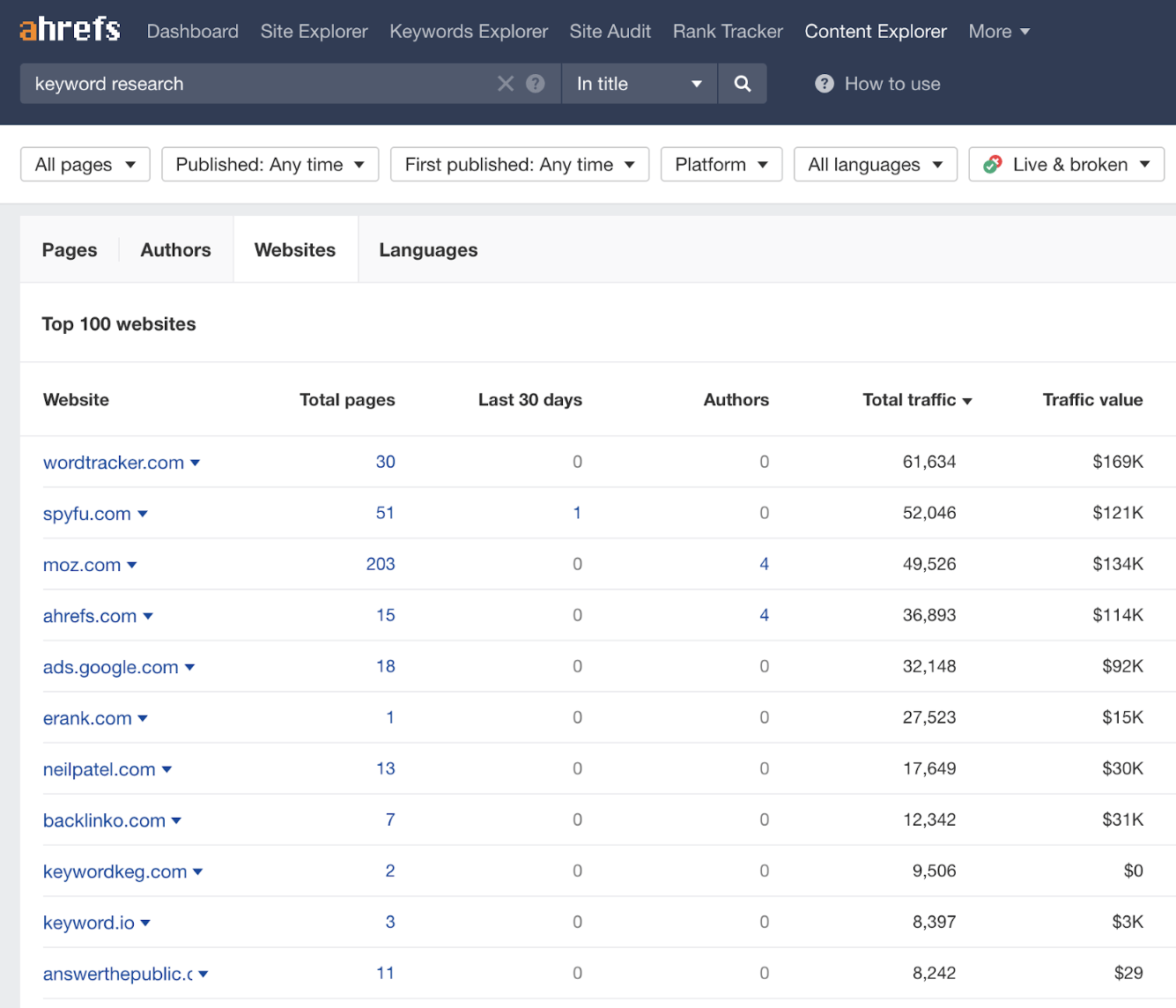Screen dimensions: 1176x1008
Task: Click into the keyword research search field
Action: click(255, 84)
